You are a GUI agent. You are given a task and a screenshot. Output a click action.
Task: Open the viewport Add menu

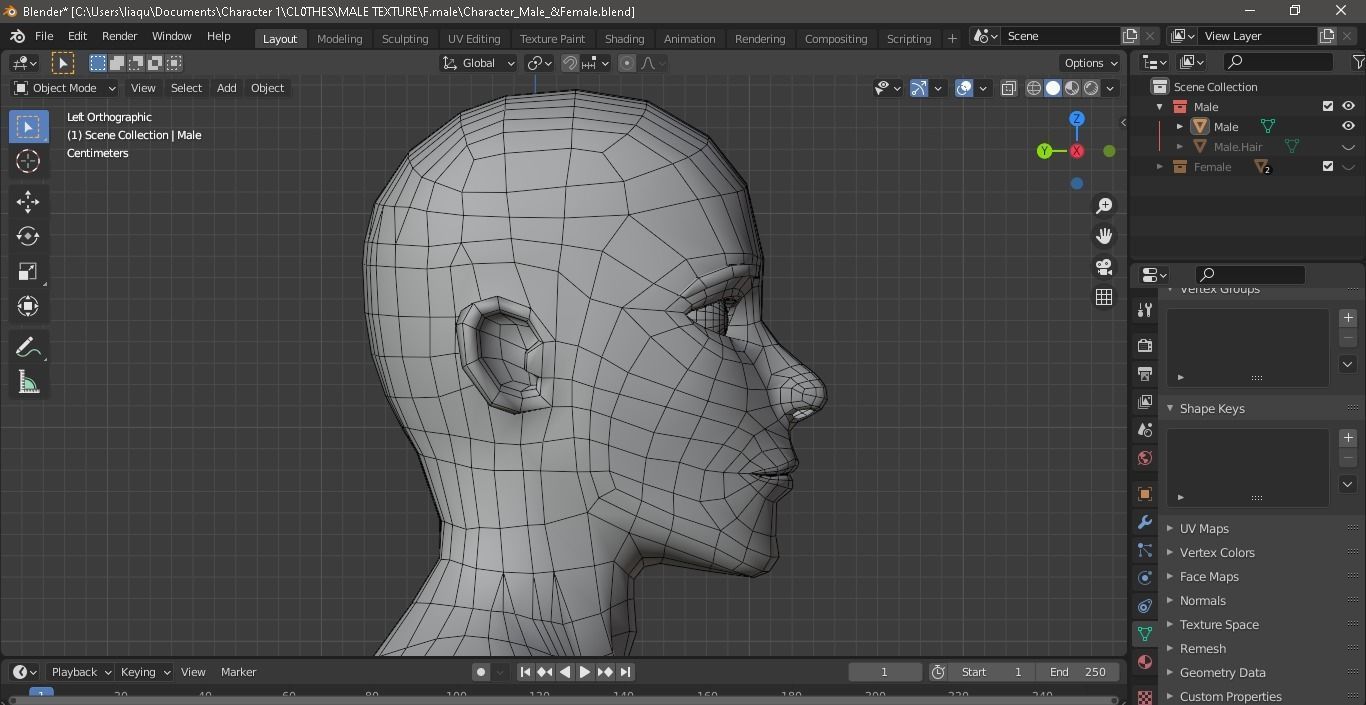227,88
